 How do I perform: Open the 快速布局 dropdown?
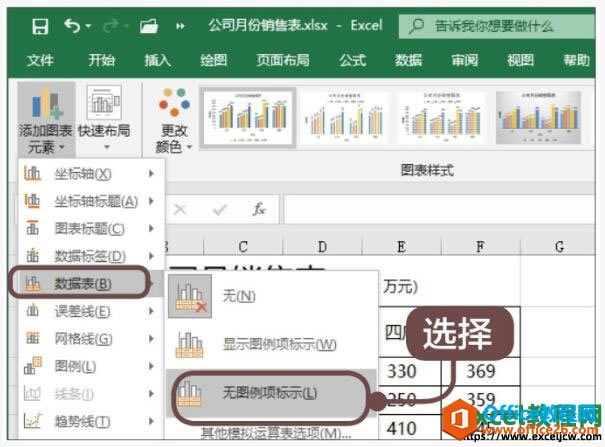click(104, 120)
